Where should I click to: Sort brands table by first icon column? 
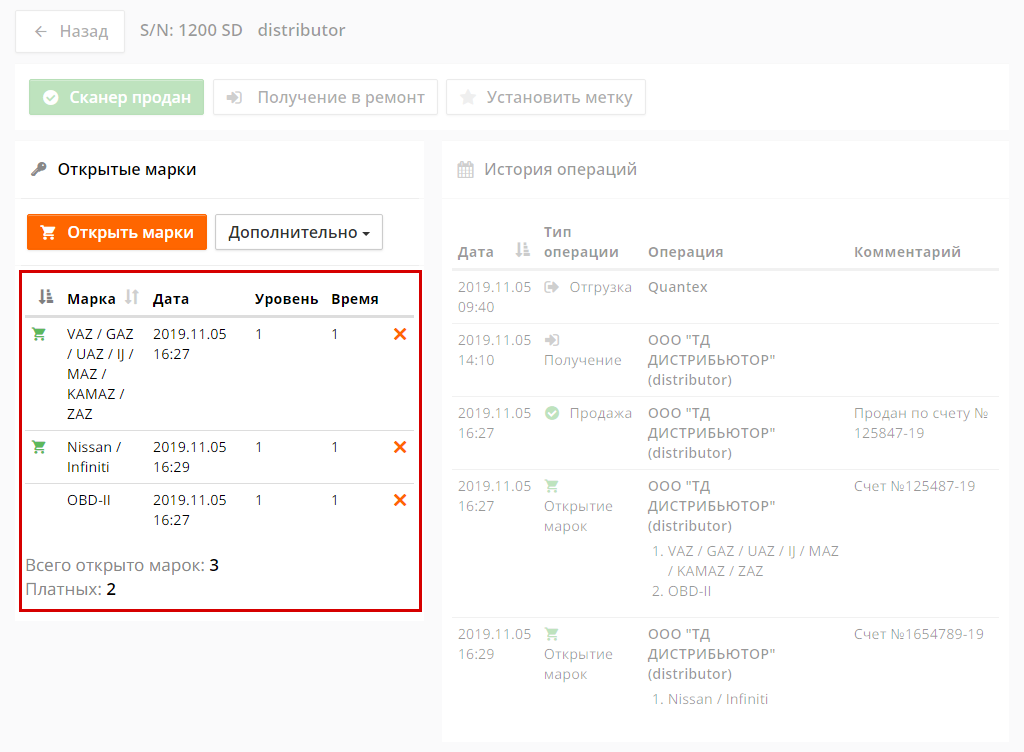click(45, 297)
